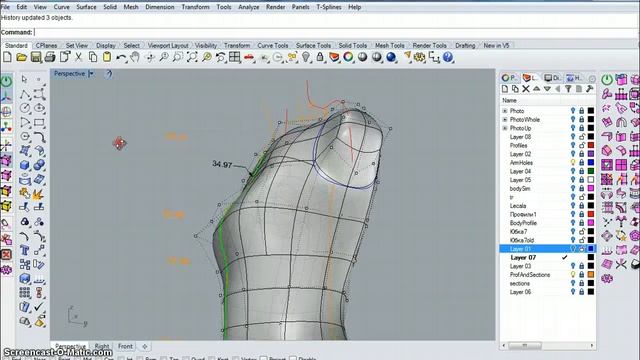Click the hammer tools icon in Layers panel
The width and height of the screenshot is (640, 360).
coord(589,89)
